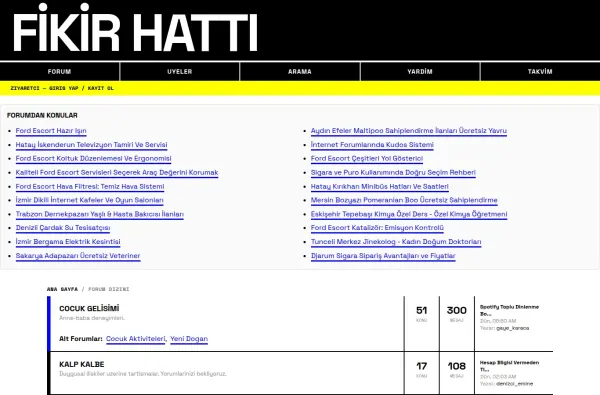
Task: Open Hatay İskenderun Televizyon Tamiri topic
Action: tap(91, 145)
